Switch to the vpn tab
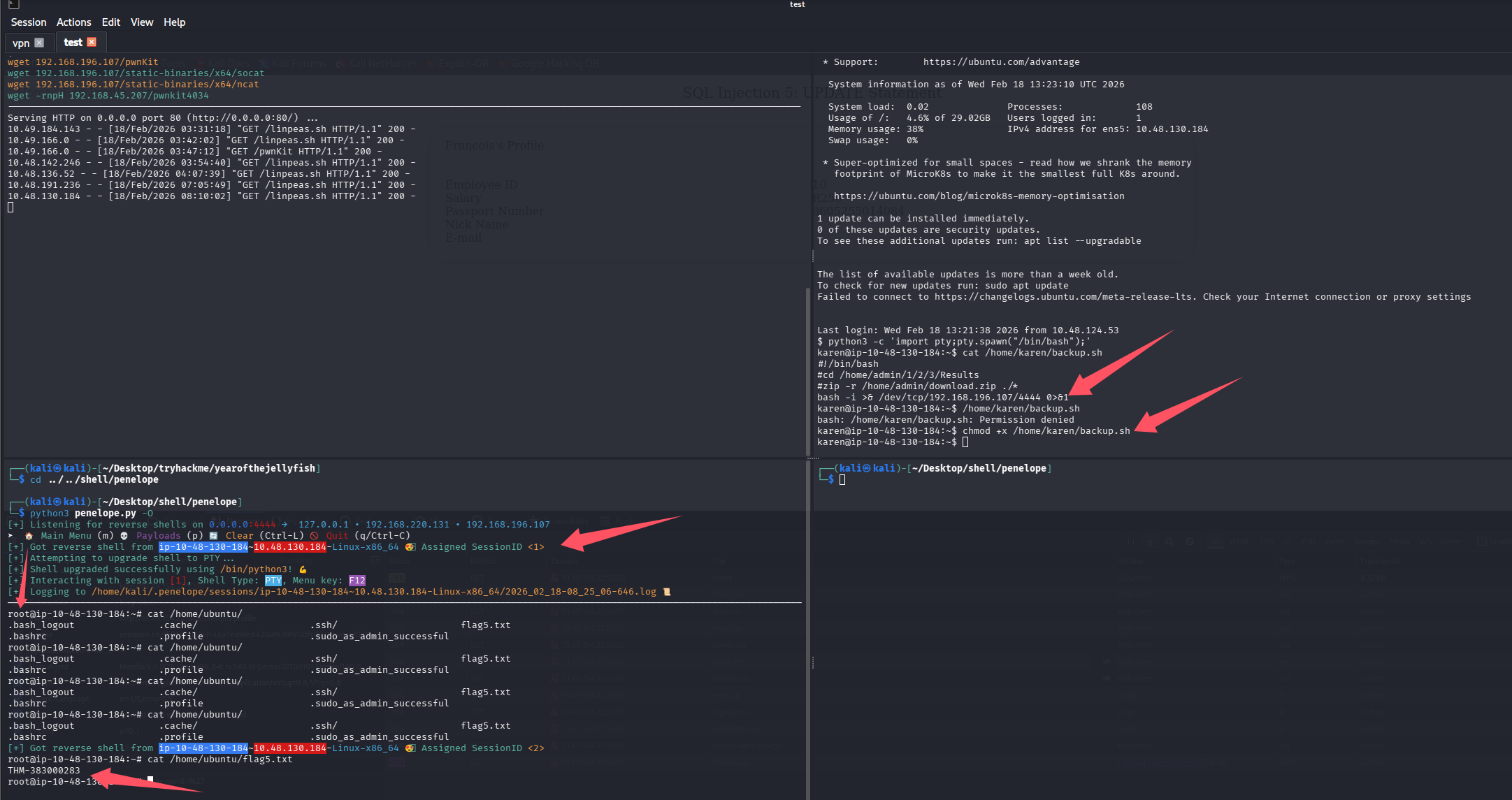This screenshot has width=1512, height=800. 21,43
